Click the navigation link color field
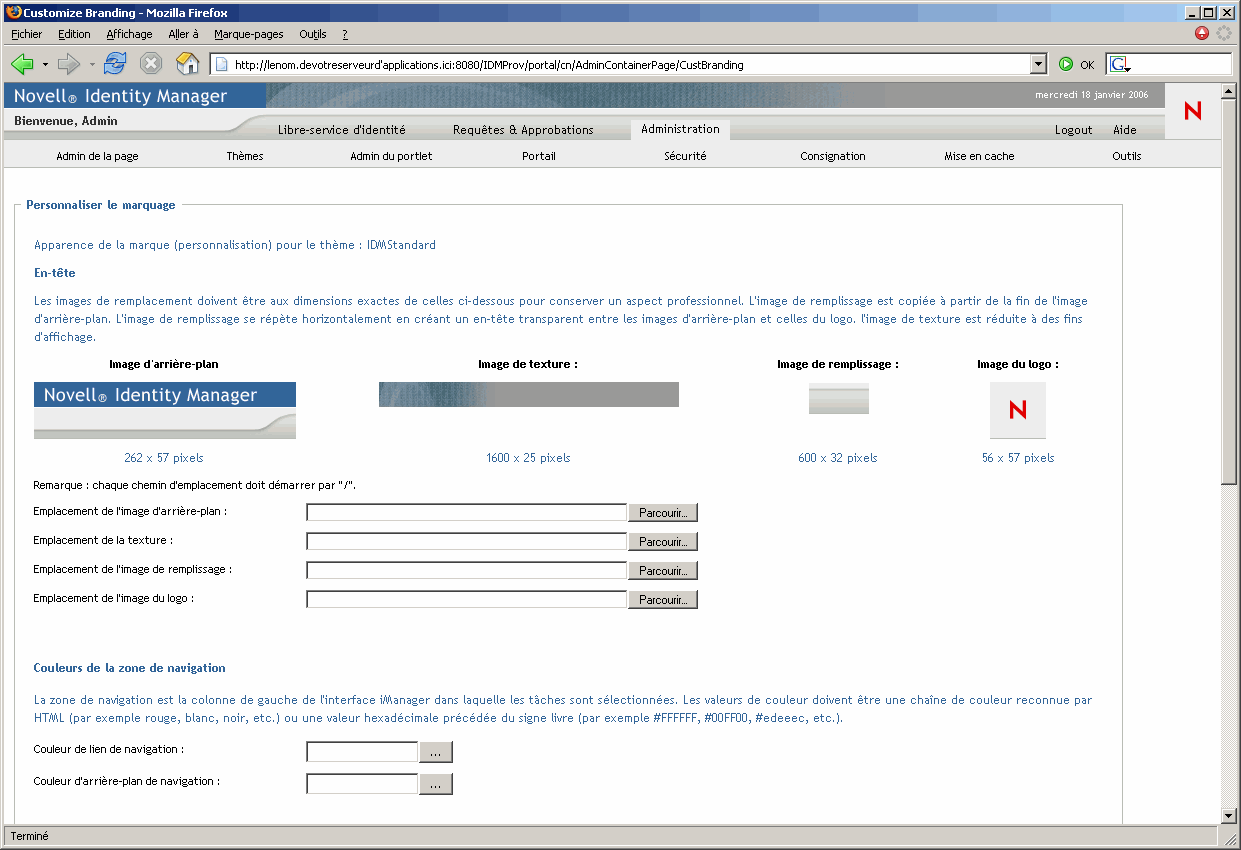This screenshot has width=1241, height=850. pyautogui.click(x=362, y=751)
